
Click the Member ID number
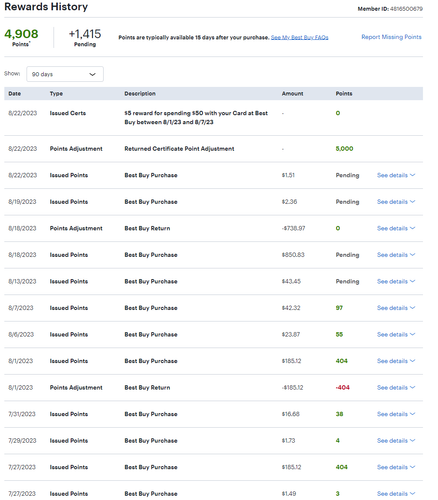click(x=406, y=9)
